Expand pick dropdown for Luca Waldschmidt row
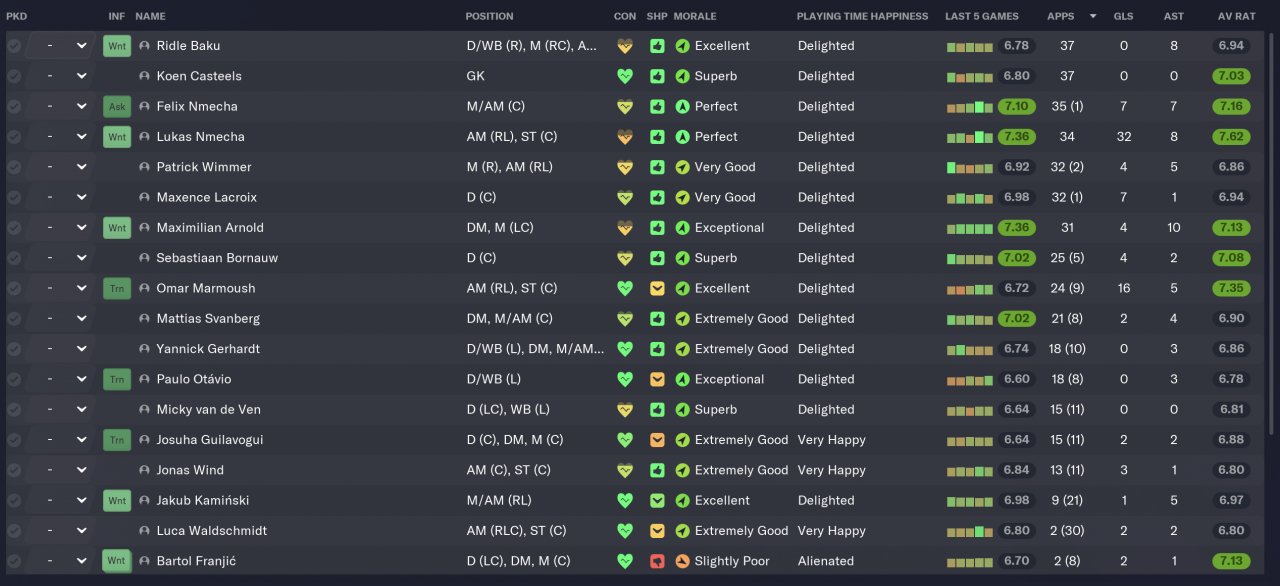 click(58, 531)
